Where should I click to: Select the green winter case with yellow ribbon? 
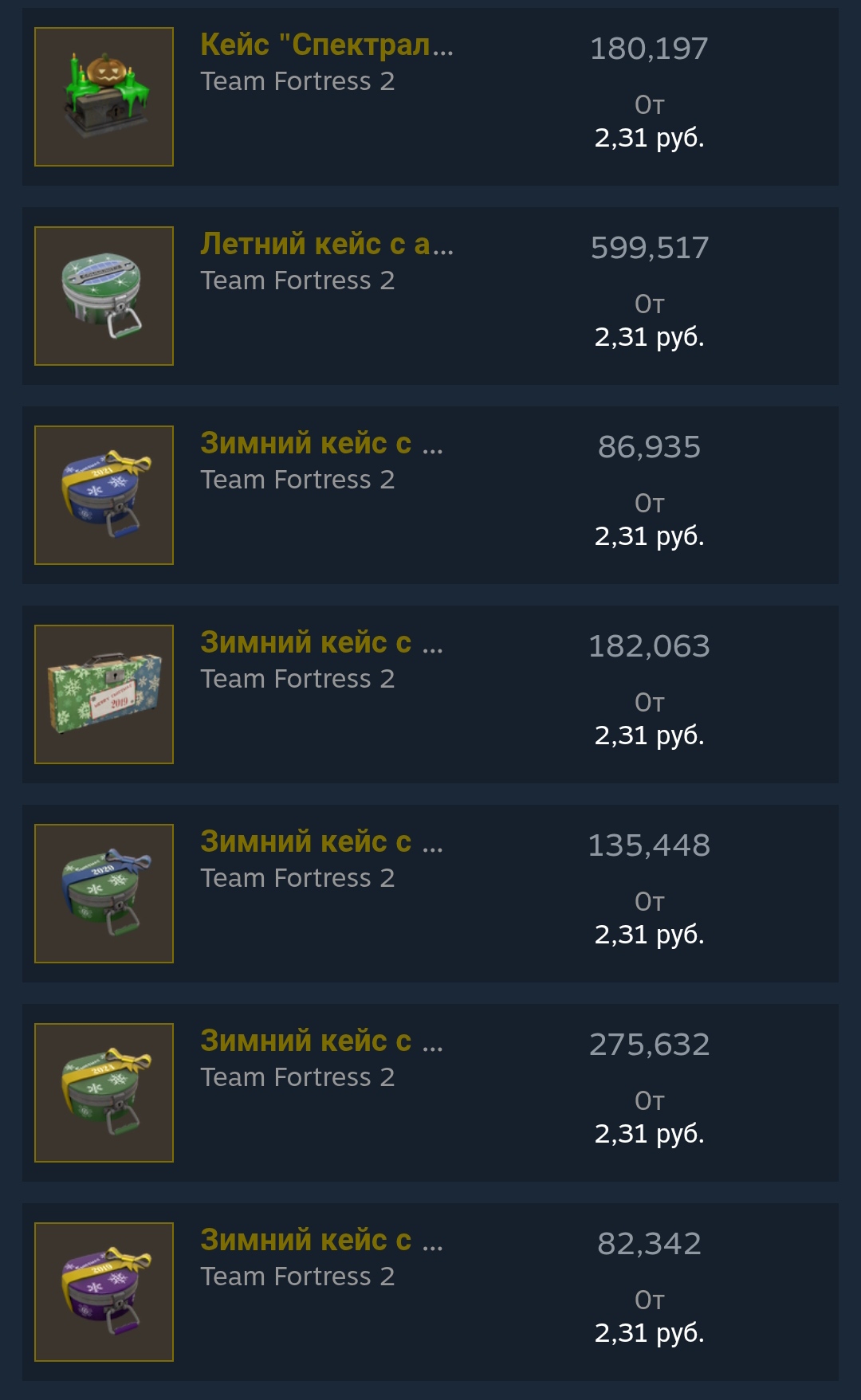[x=104, y=1092]
